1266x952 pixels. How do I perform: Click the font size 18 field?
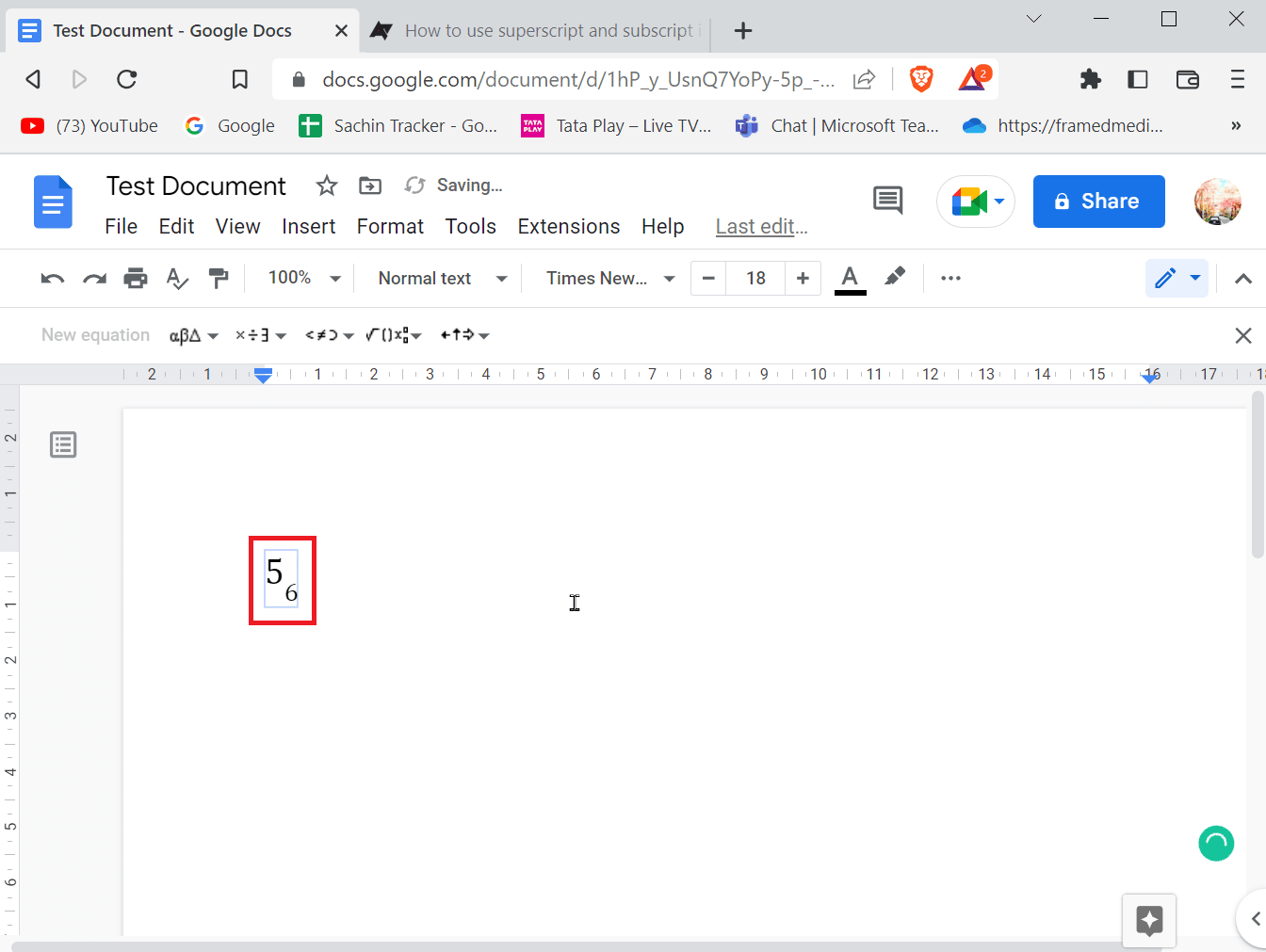[755, 278]
